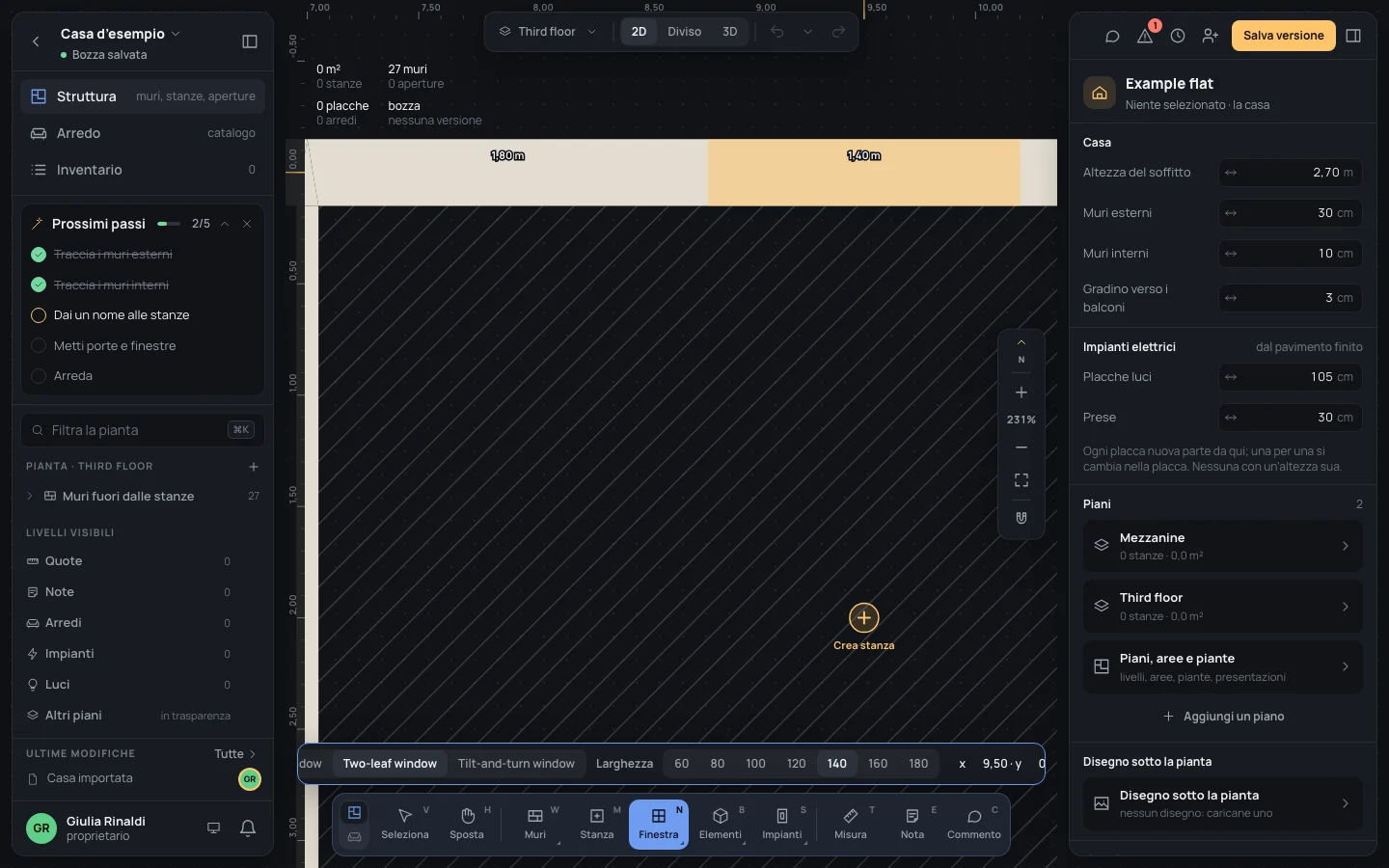Screen dimensions: 1389x868
Task: Choose the Stanza room tool
Action: tap(597, 825)
